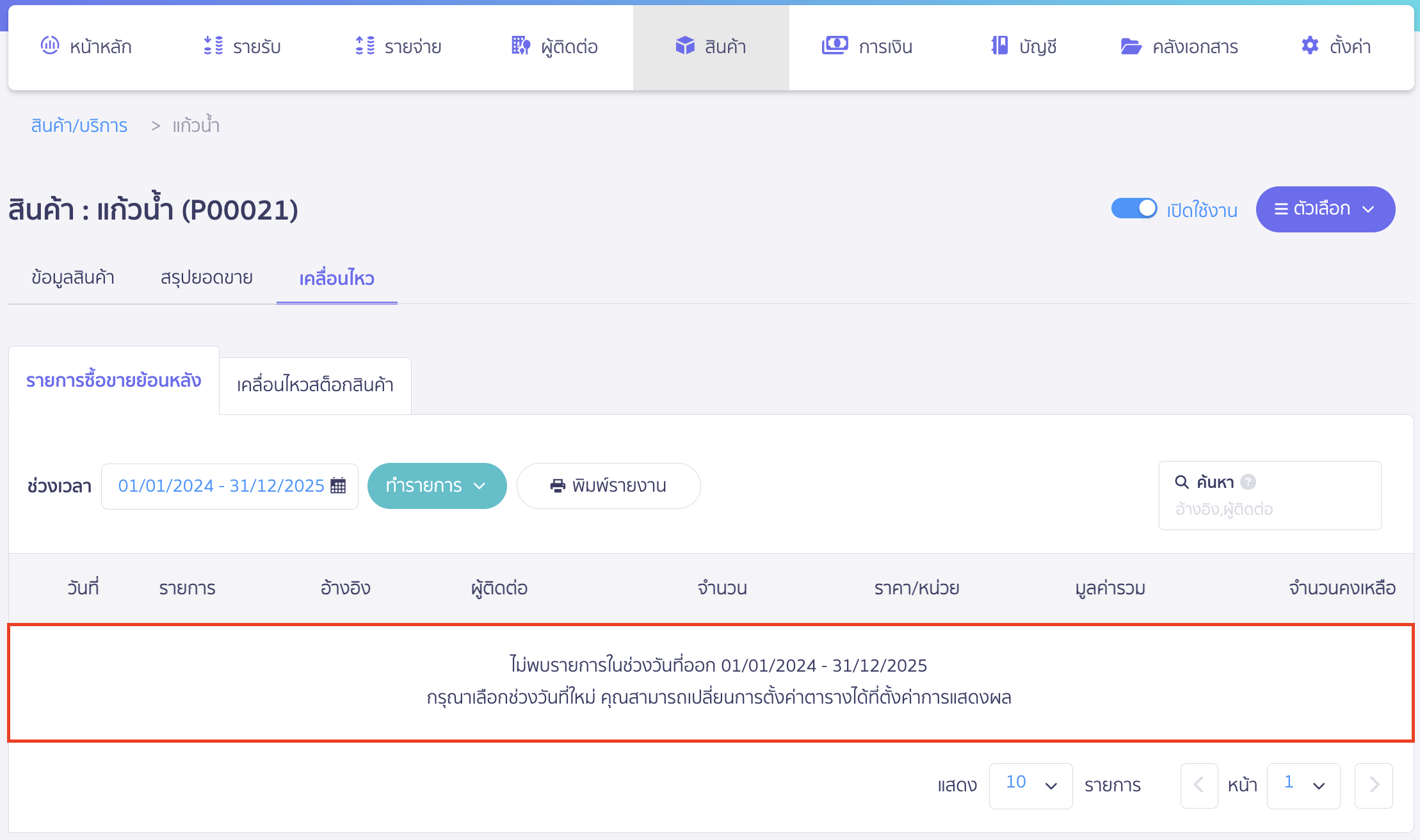Click the calendar icon in date range
This screenshot has height=840, width=1420.
point(338,486)
